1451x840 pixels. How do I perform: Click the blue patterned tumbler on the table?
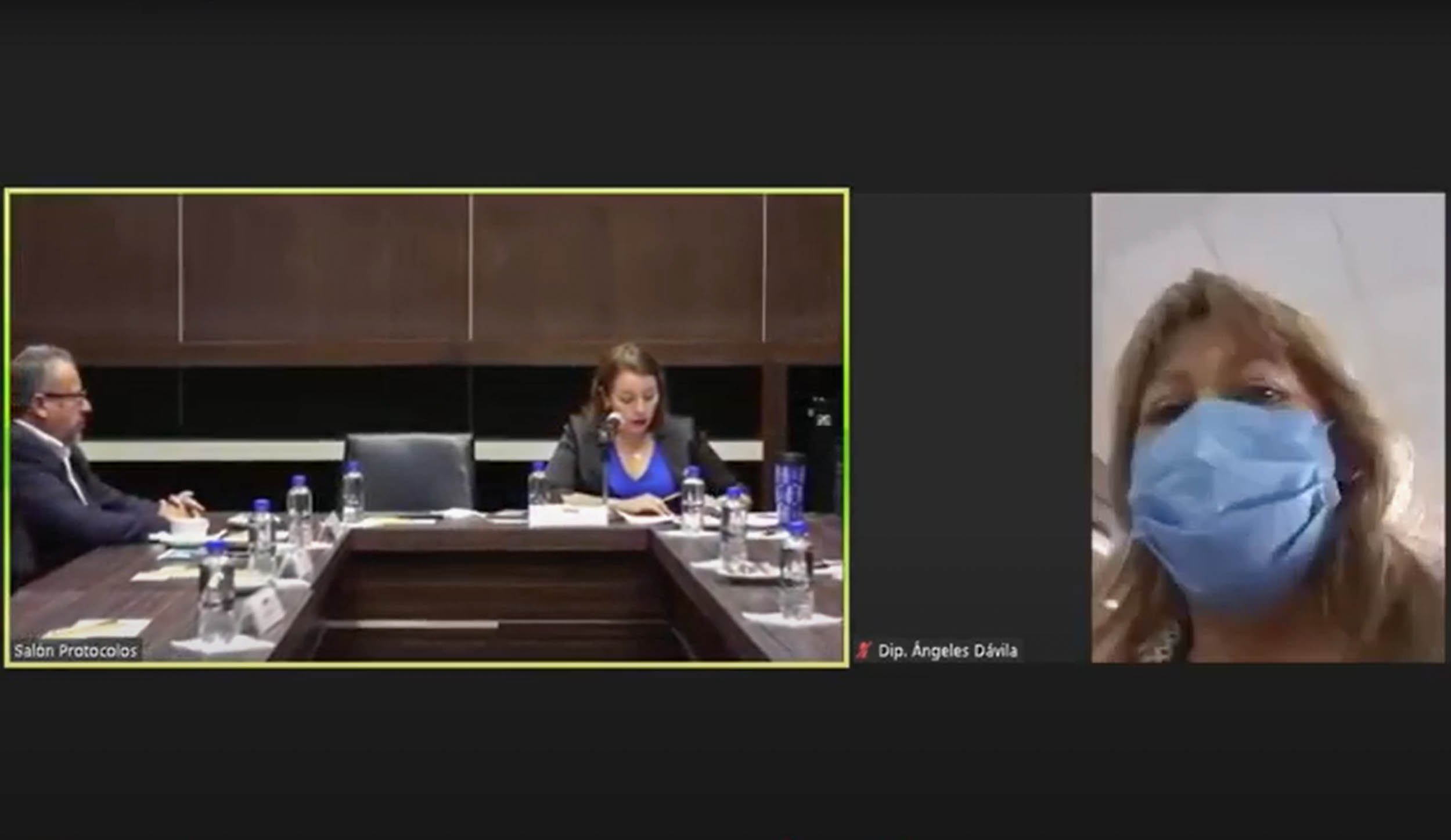pos(790,486)
